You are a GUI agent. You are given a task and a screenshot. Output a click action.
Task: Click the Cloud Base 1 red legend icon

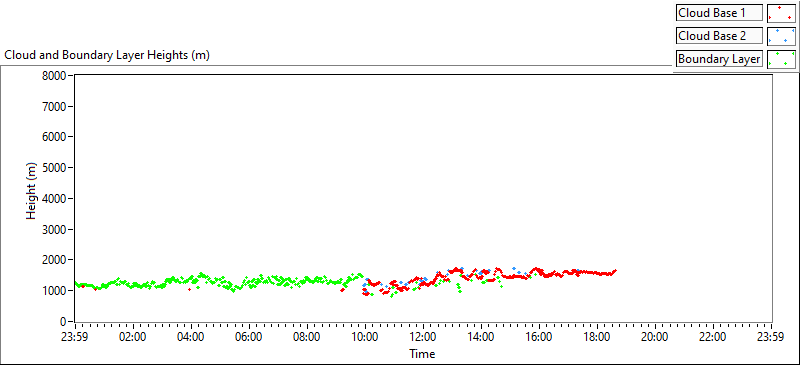tap(781, 13)
